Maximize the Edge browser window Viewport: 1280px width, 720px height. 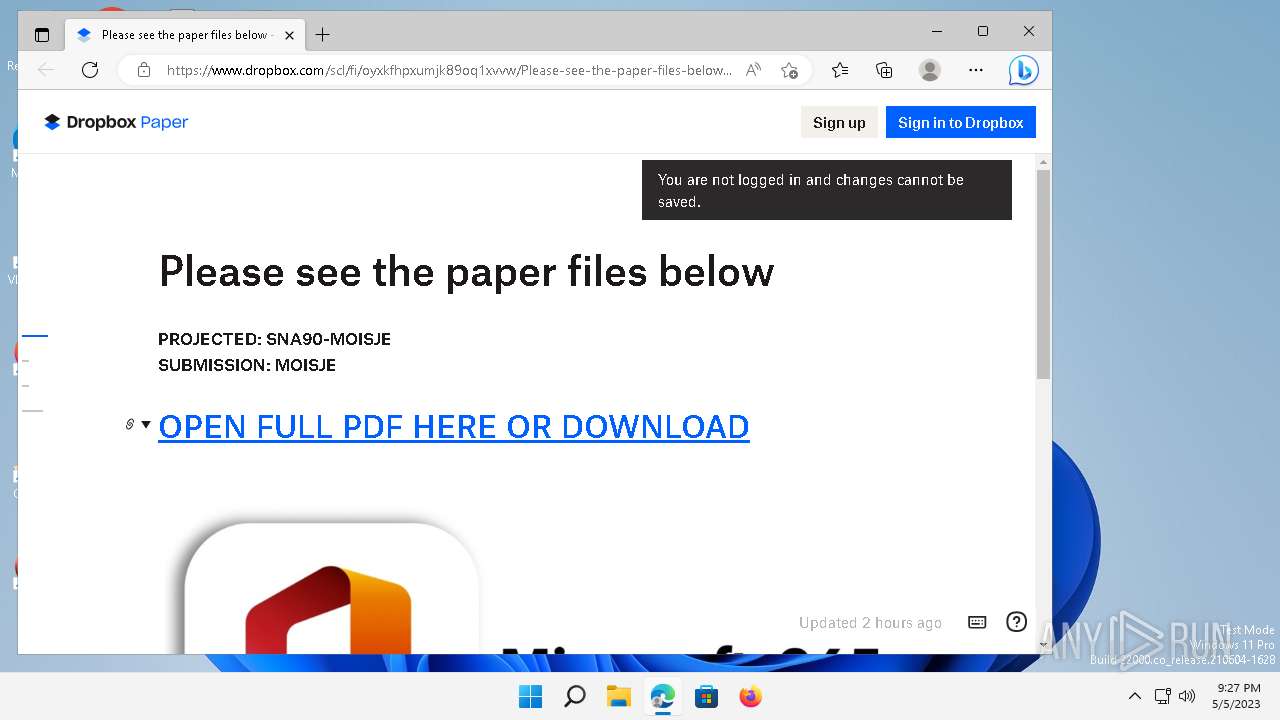[983, 31]
